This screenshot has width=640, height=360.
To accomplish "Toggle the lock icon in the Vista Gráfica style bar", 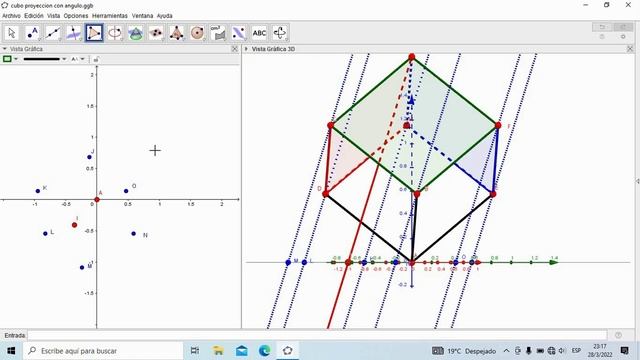I will coord(96,59).
